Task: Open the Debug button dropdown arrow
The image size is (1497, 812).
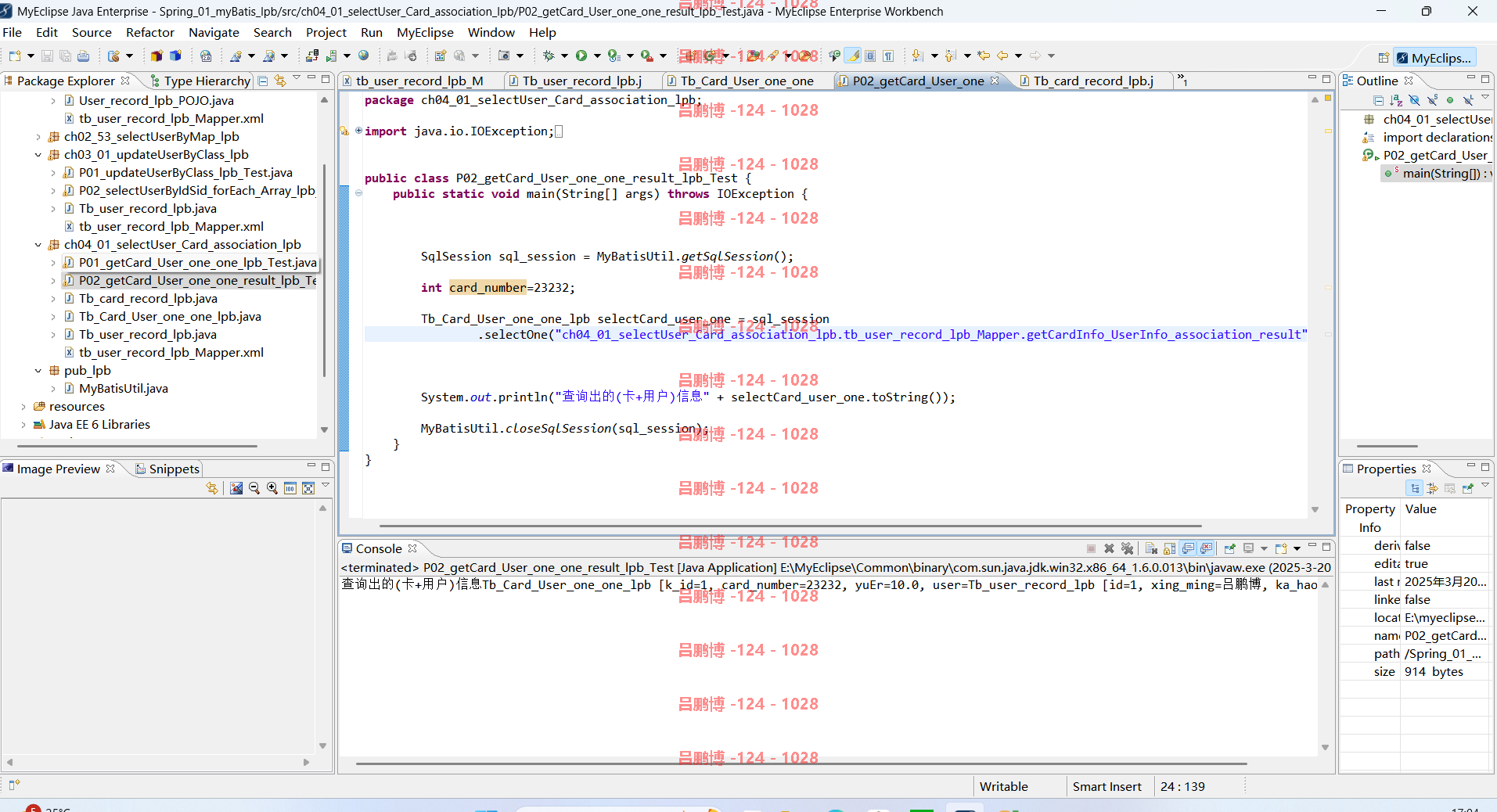Action: coord(564,56)
